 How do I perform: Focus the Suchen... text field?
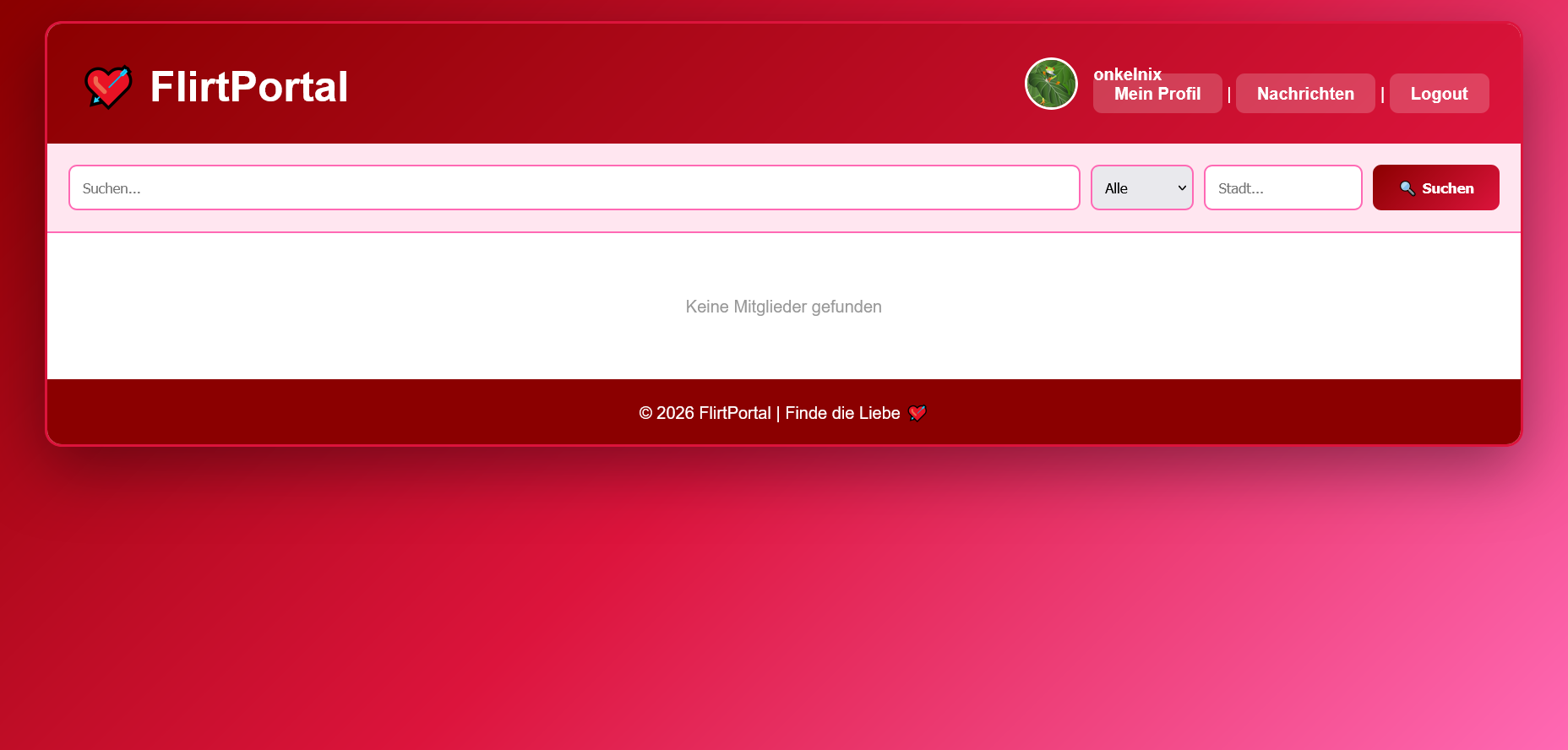pos(574,187)
